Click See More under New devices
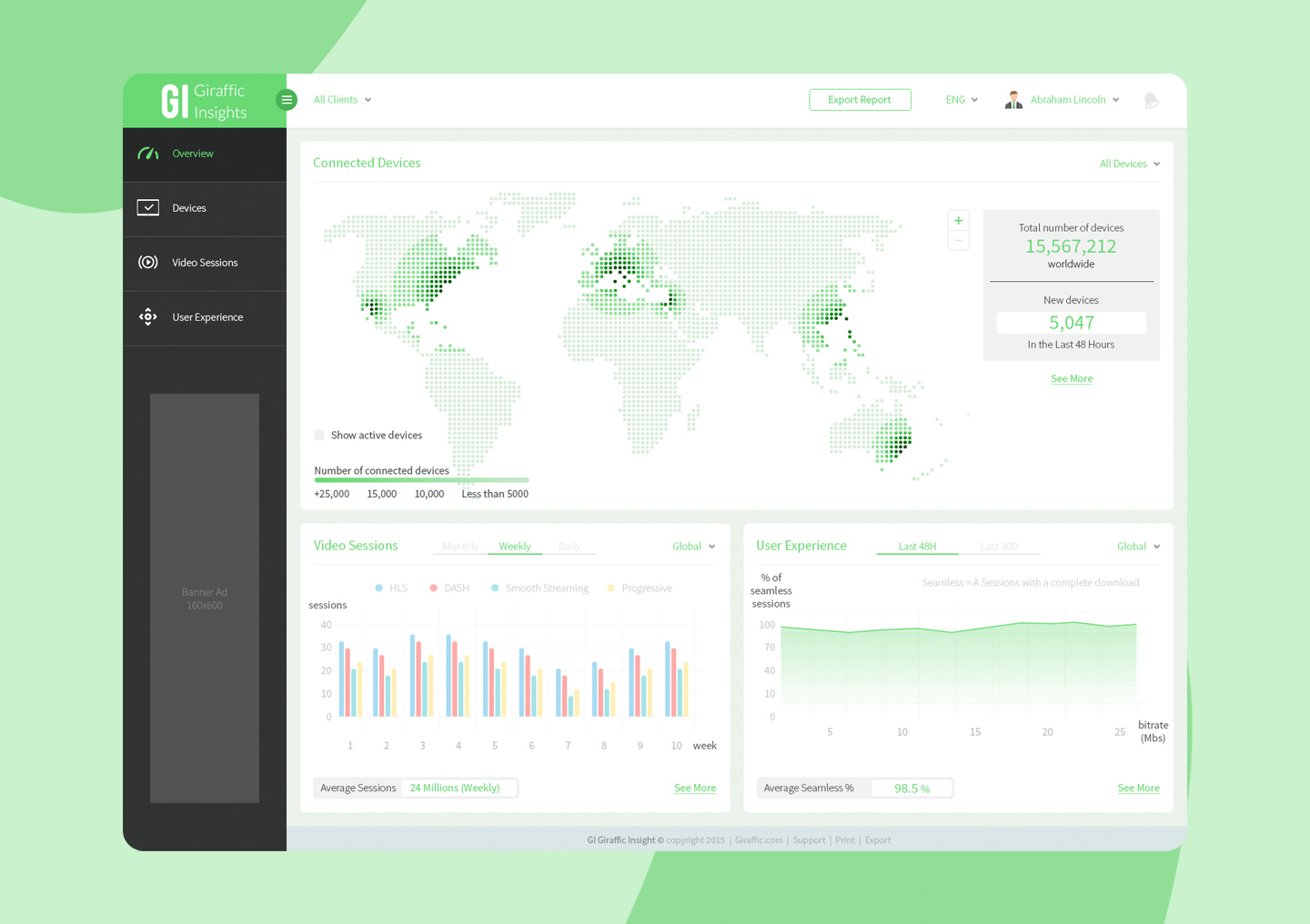The width and height of the screenshot is (1310, 924). tap(1072, 379)
